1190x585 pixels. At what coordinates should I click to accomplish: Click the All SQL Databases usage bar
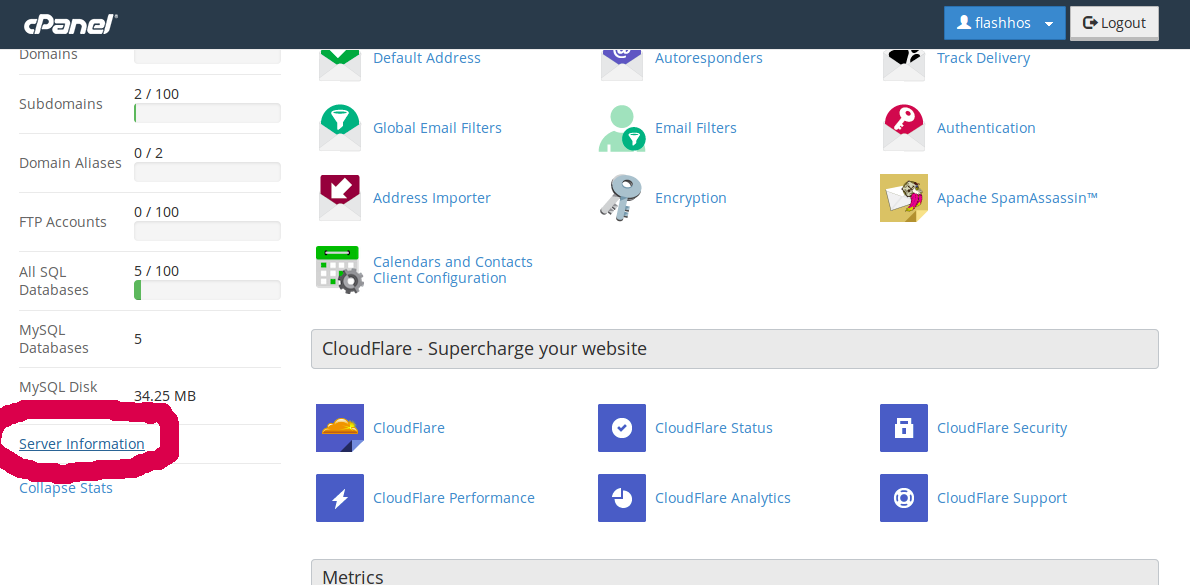coord(207,290)
